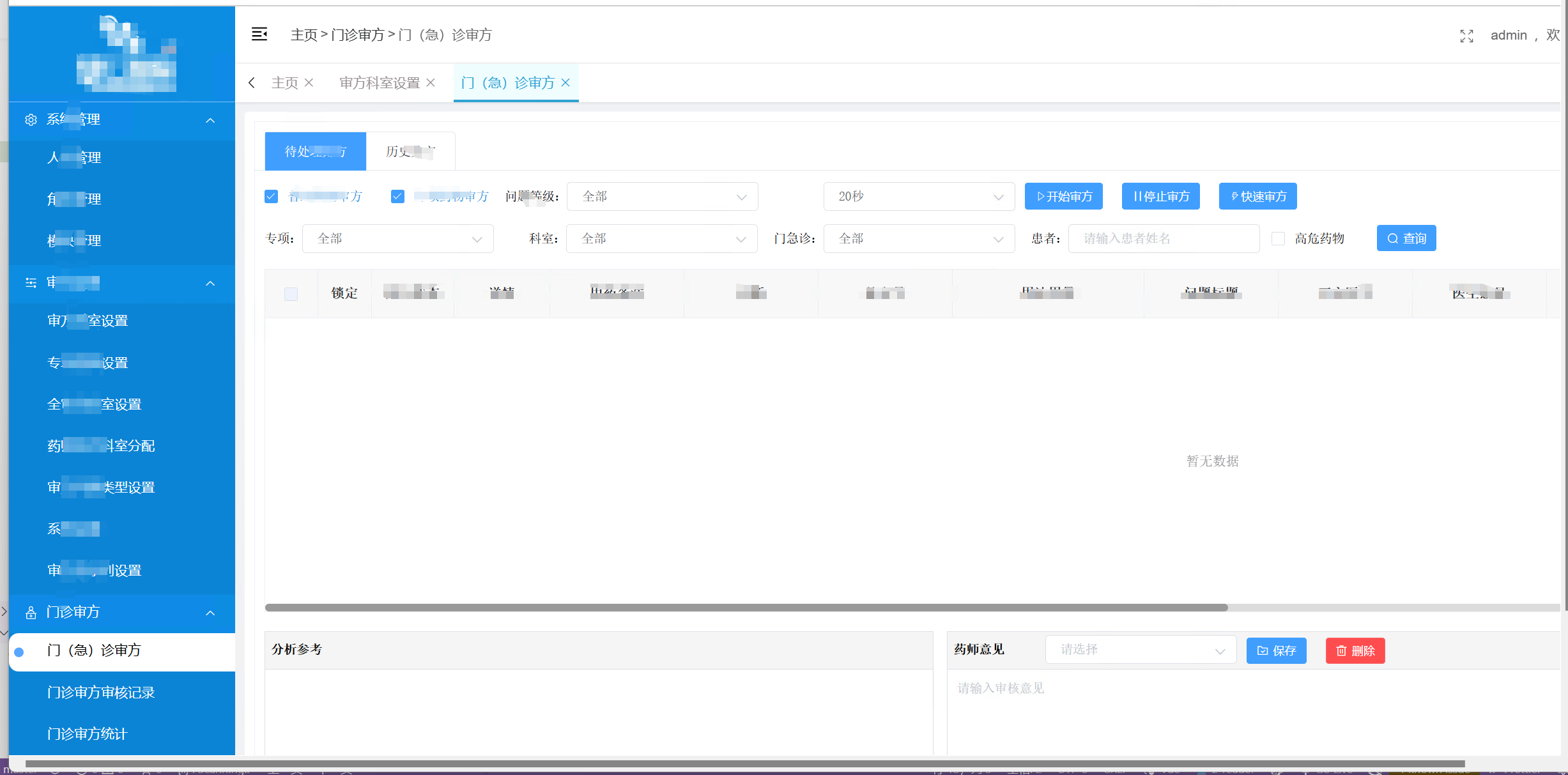This screenshot has height=775, width=1568.
Task: Click 停止审方 button
Action: [x=1161, y=196]
